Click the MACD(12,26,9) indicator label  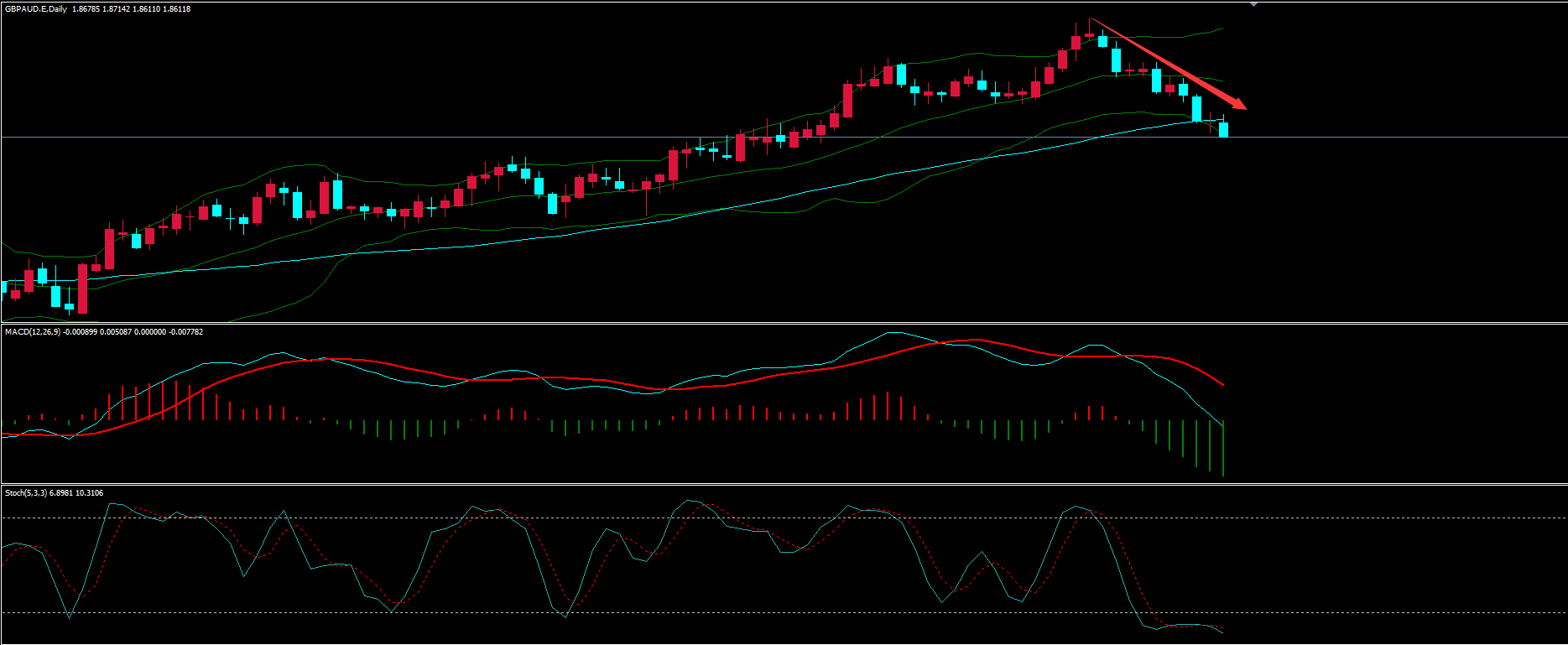32,332
